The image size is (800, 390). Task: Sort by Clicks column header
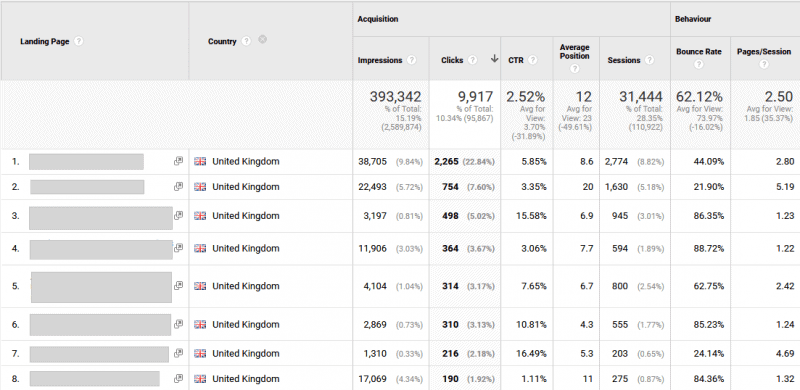tap(452, 60)
